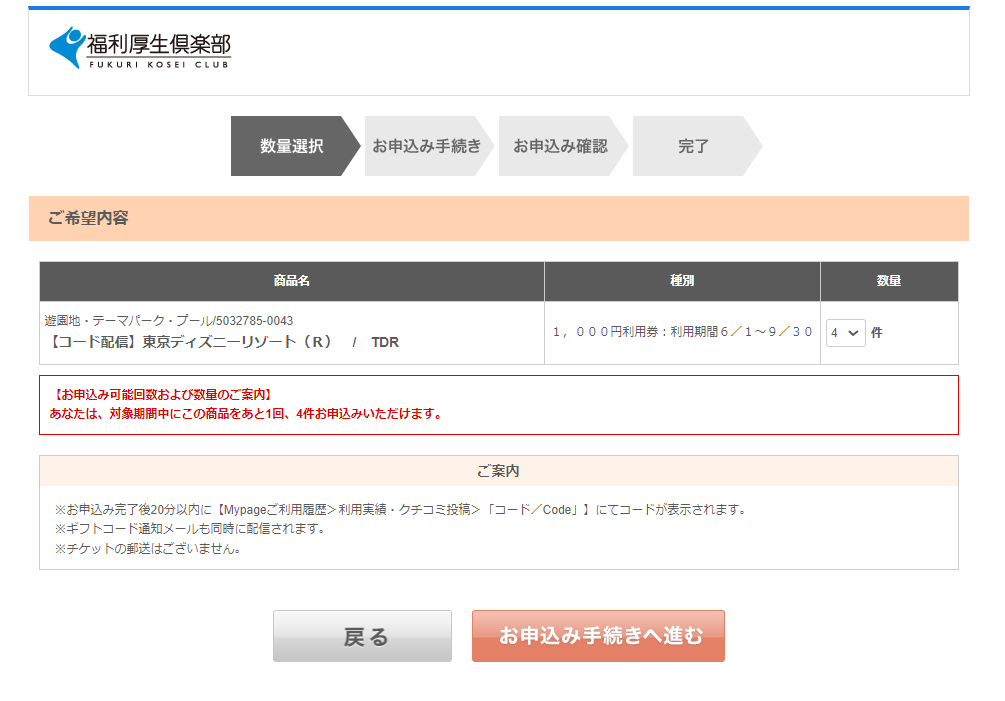The height and width of the screenshot is (701, 1005).
Task: Click the 1,000円利用券 type description
Action: (x=682, y=332)
